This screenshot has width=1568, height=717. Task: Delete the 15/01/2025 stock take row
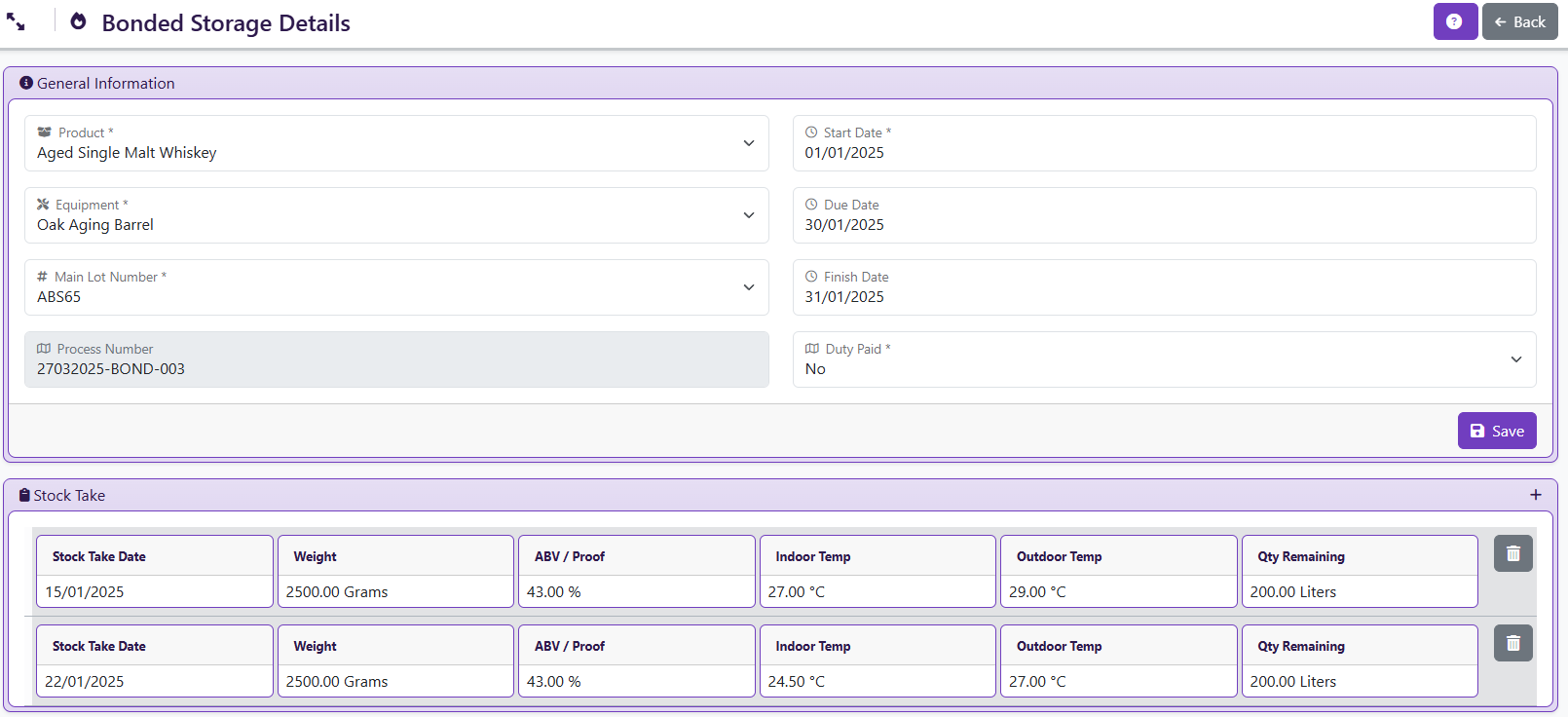click(x=1512, y=553)
